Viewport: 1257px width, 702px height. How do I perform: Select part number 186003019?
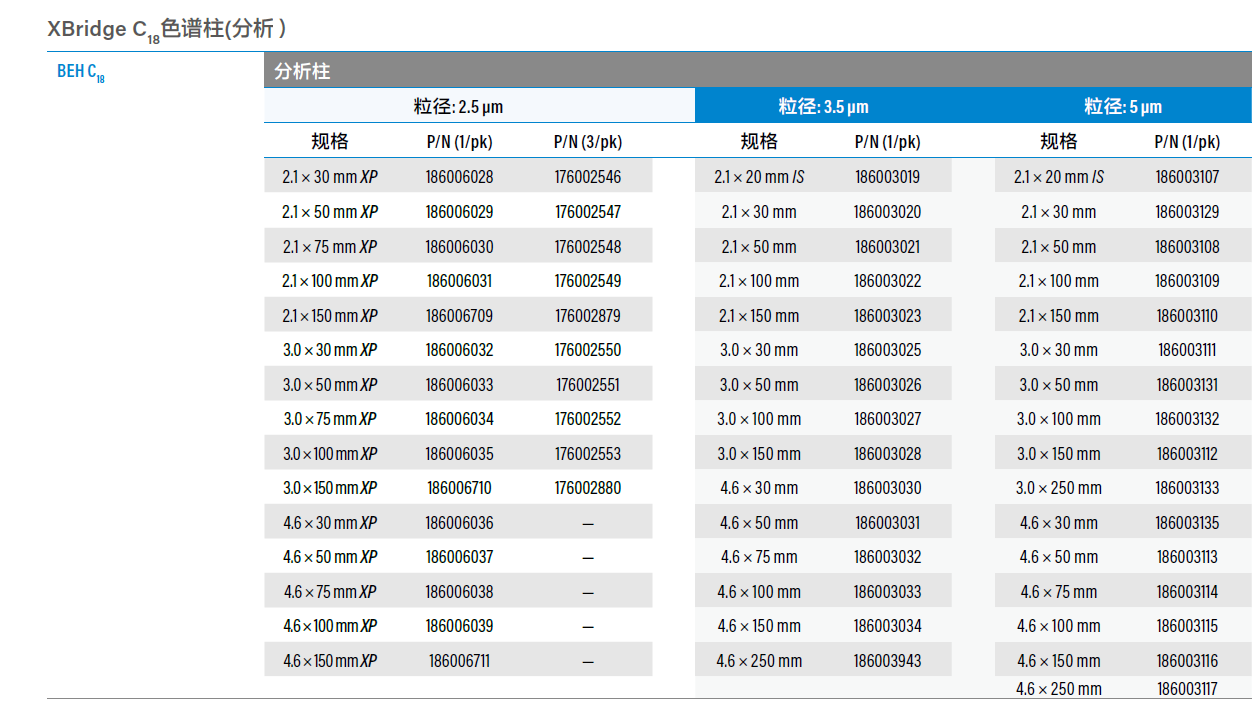click(887, 177)
